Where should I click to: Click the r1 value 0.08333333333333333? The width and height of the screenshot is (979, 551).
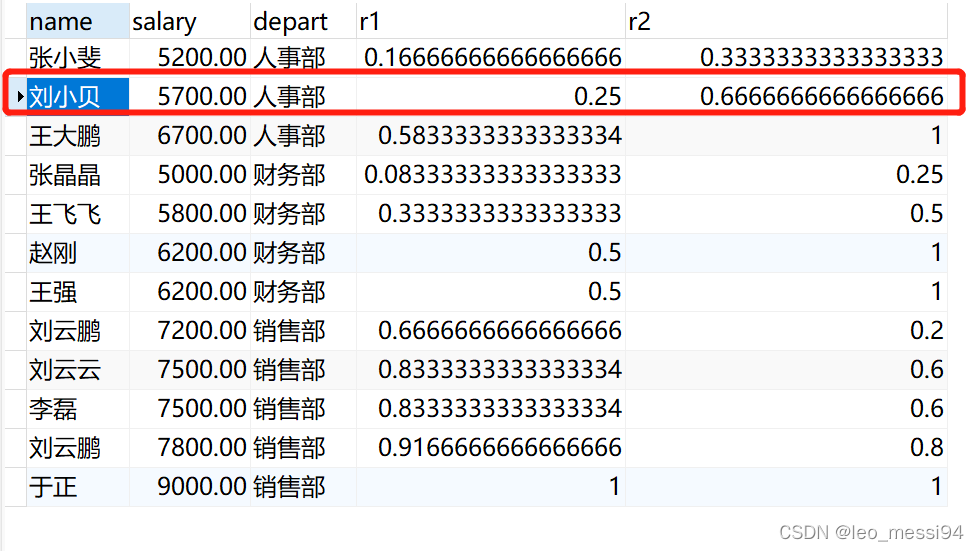tap(491, 175)
